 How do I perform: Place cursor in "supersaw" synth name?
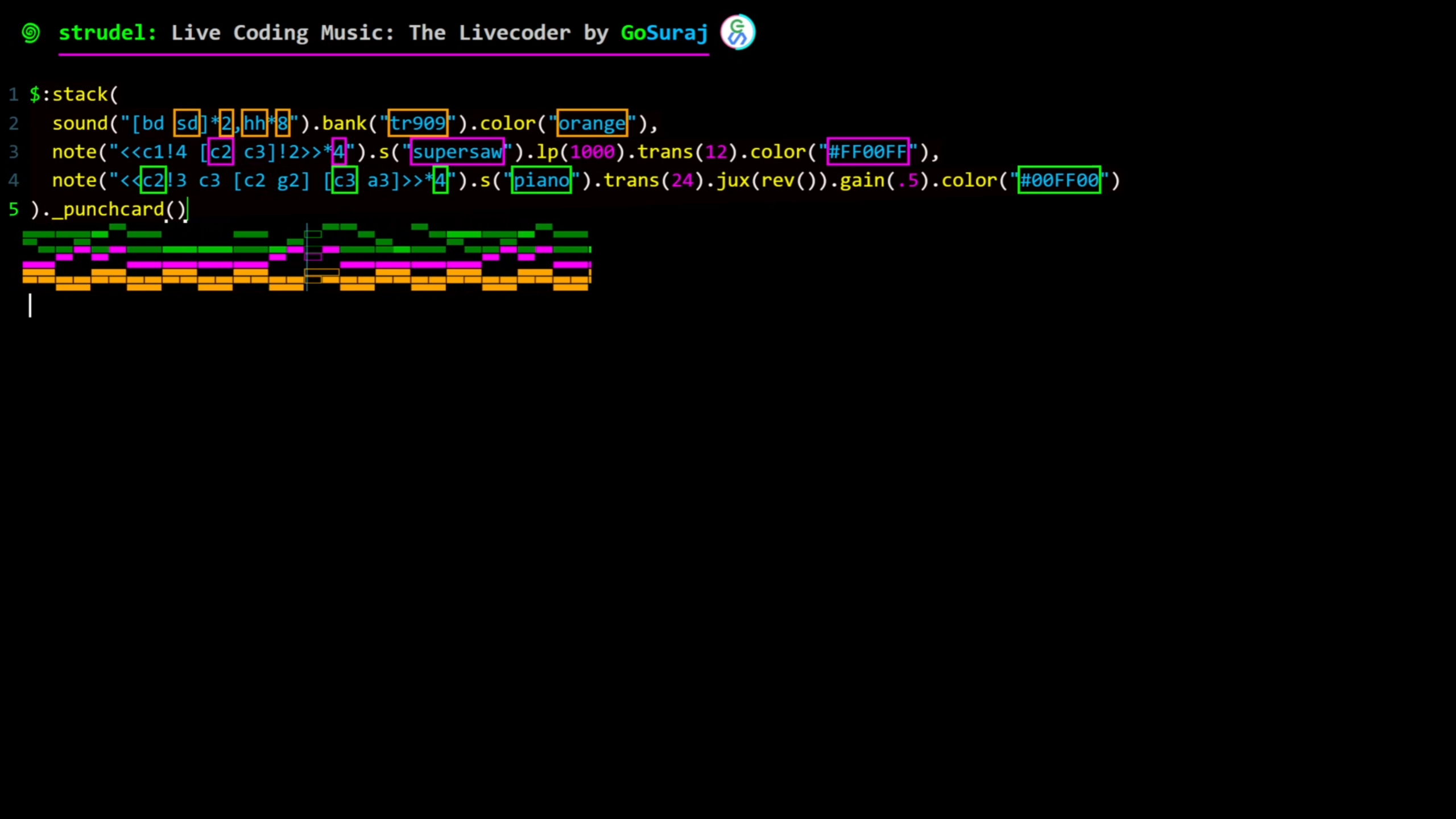[x=457, y=152]
